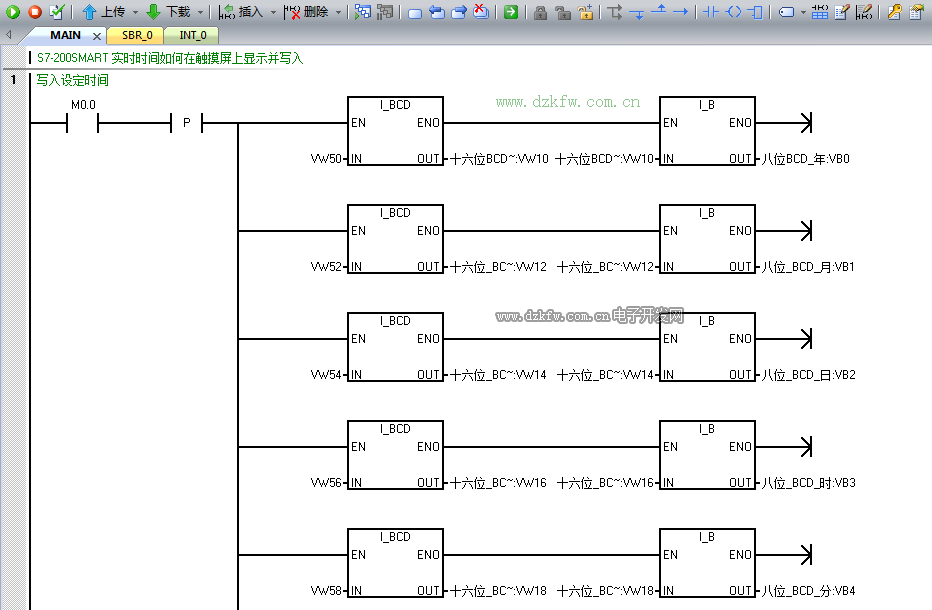The width and height of the screenshot is (932, 610).
Task: Close the MAIN tab
Action: [97, 36]
